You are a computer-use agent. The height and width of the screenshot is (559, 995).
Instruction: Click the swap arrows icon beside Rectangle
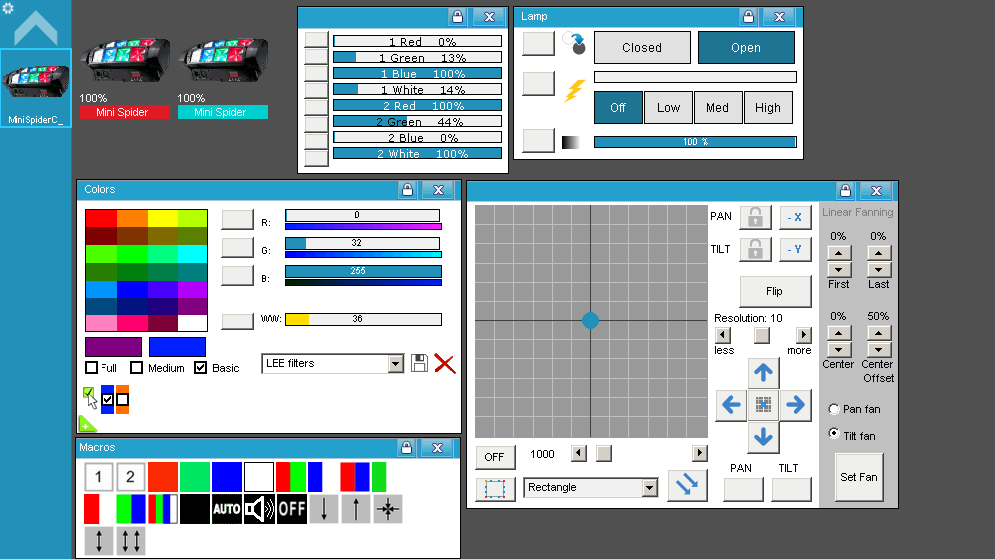687,485
